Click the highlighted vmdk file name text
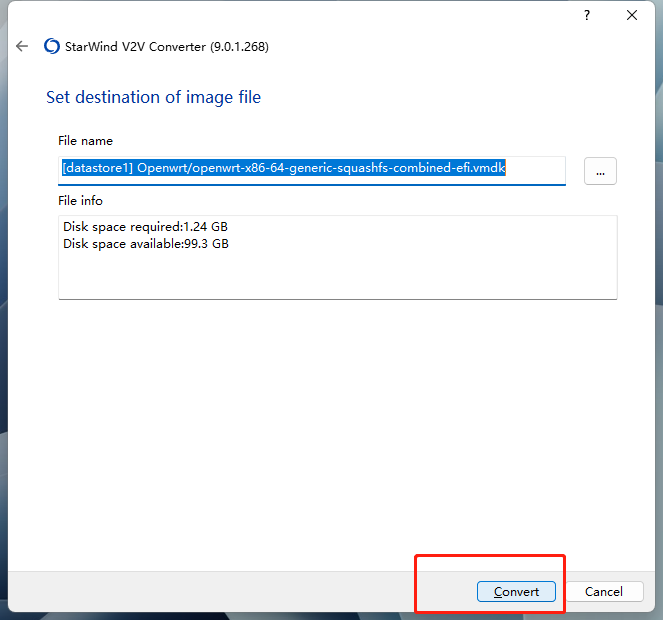Image resolution: width=663 pixels, height=620 pixels. [x=284, y=169]
